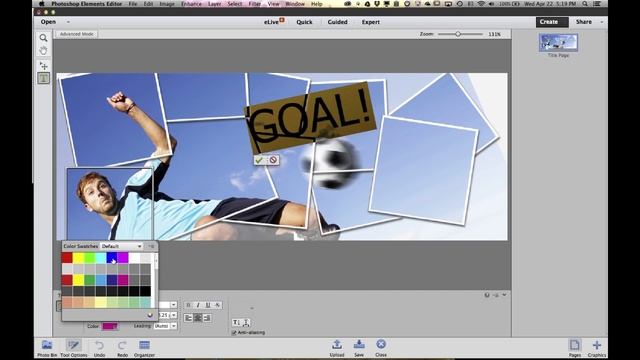
Task: Open the Leading dropdown
Action: 173,326
